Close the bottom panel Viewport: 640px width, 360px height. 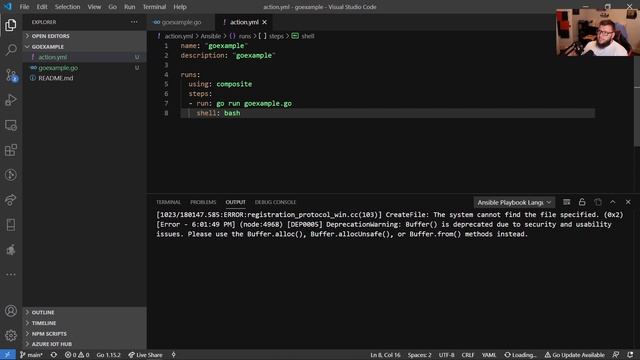pos(628,202)
